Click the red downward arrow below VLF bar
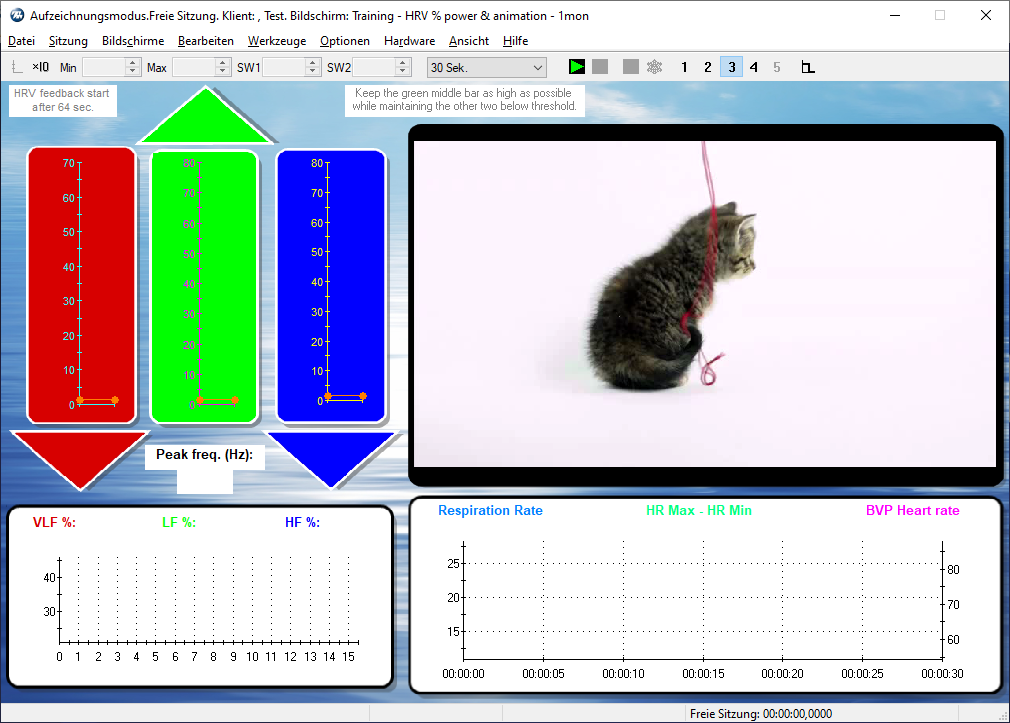 80,458
